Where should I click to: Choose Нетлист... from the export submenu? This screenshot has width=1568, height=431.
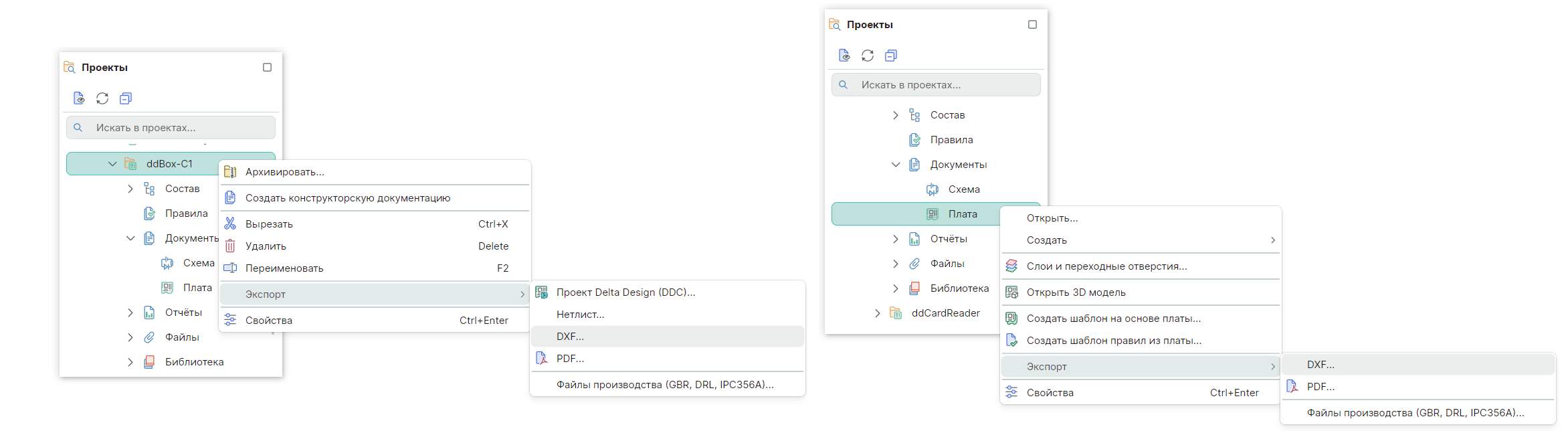point(580,315)
